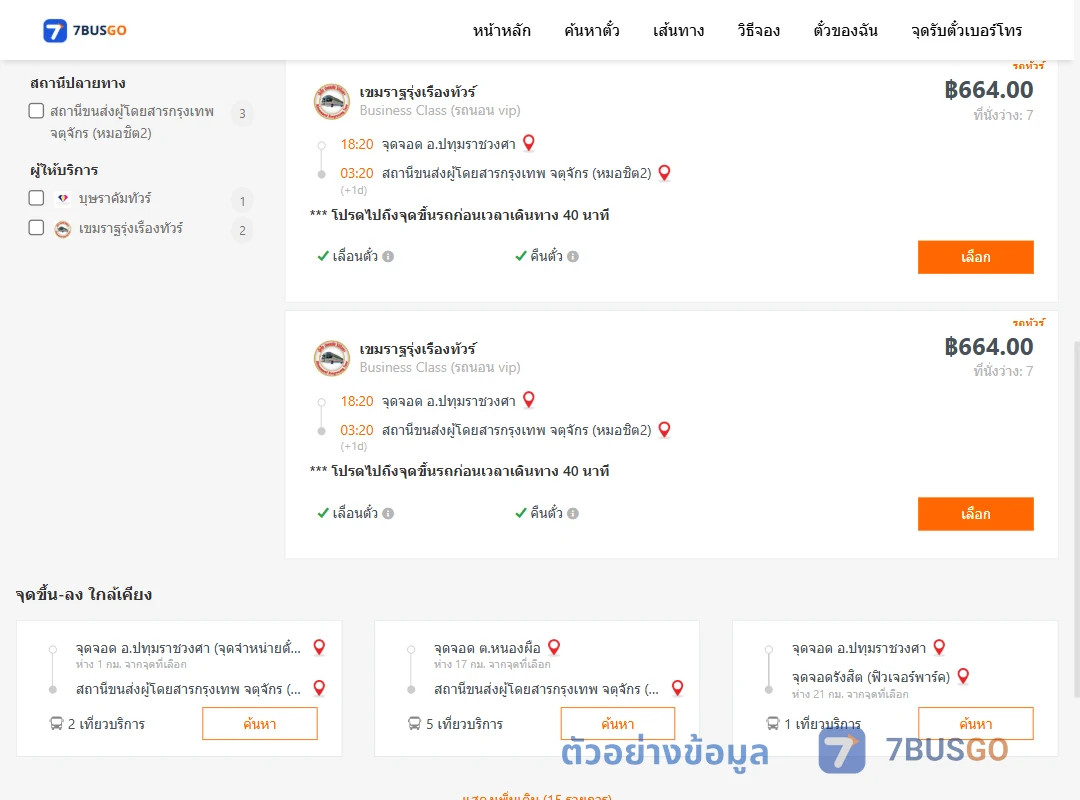
Task: Show เลื่อนตั๋ว info icon in second card
Action: (388, 513)
